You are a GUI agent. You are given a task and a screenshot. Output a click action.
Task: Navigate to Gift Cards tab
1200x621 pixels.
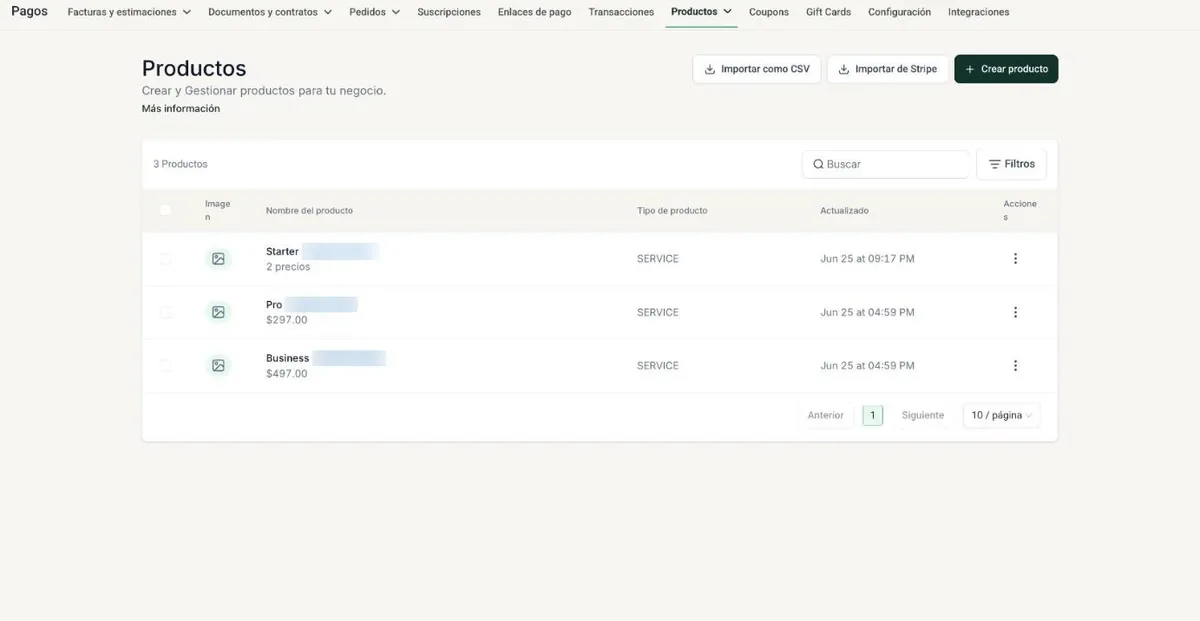(828, 12)
